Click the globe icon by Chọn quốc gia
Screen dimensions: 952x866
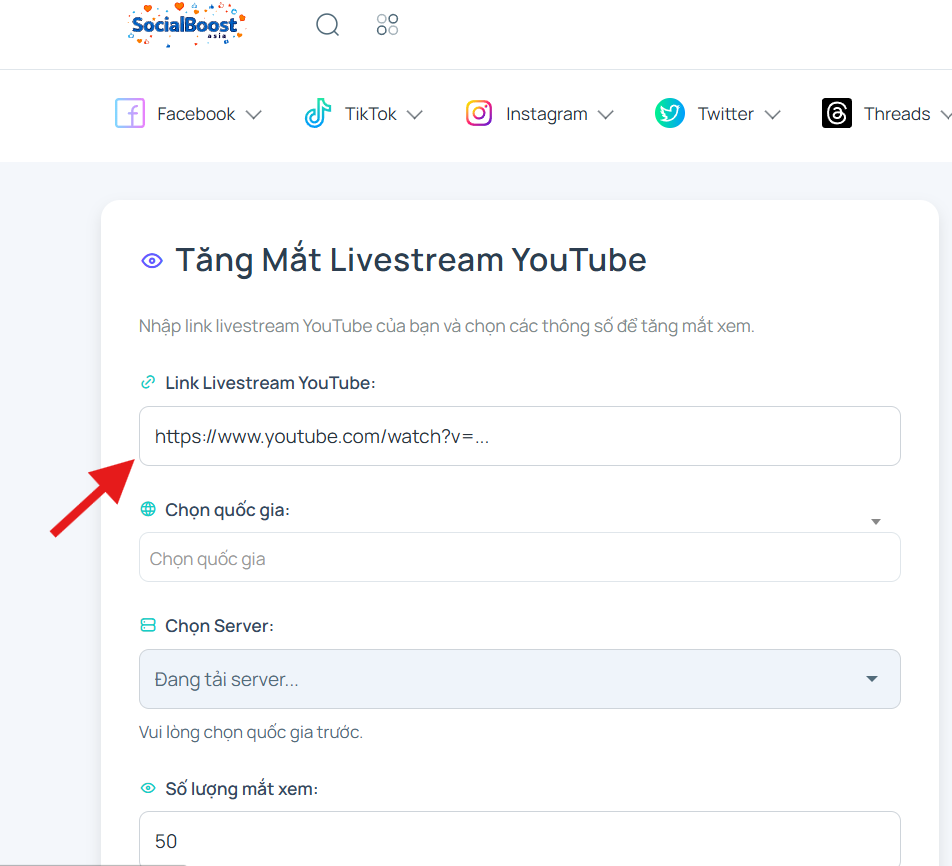(x=148, y=509)
